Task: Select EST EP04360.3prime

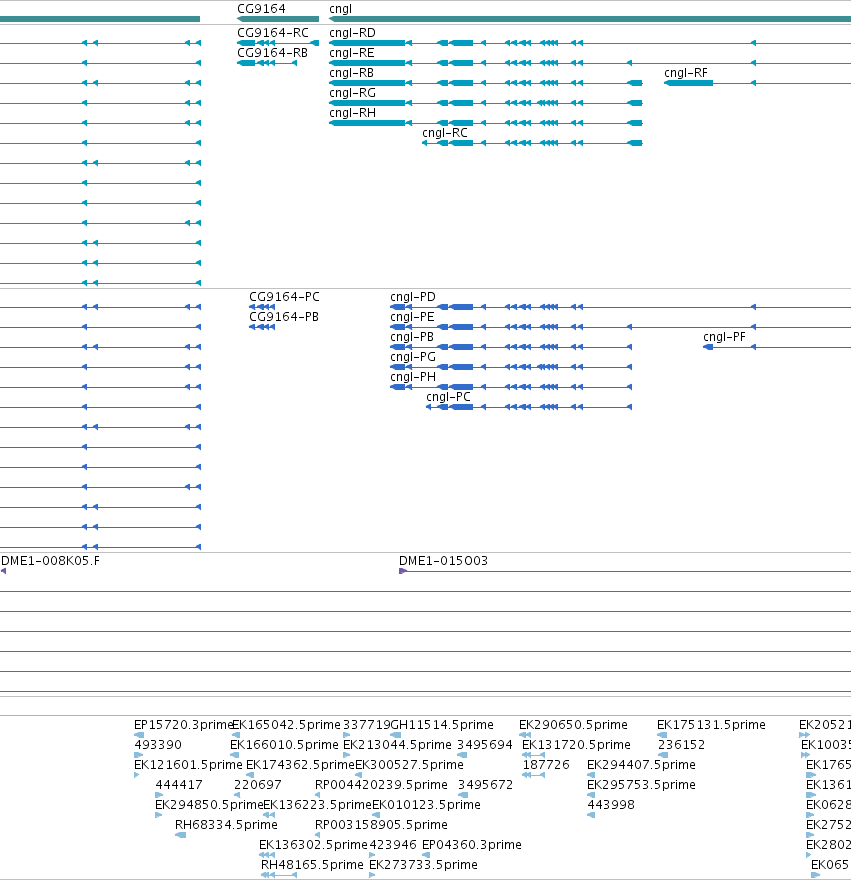Action: (472, 845)
